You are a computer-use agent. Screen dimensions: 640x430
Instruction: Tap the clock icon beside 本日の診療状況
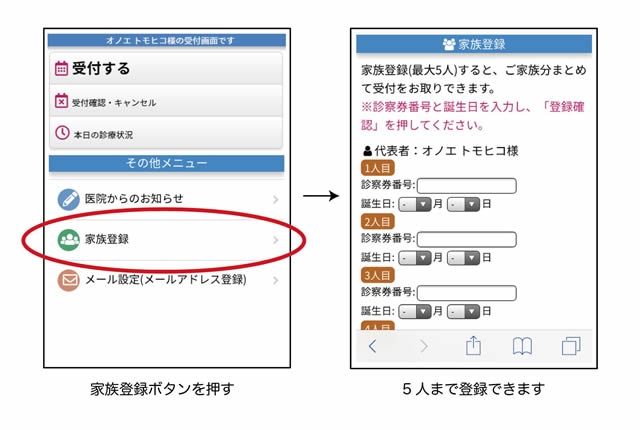62,133
